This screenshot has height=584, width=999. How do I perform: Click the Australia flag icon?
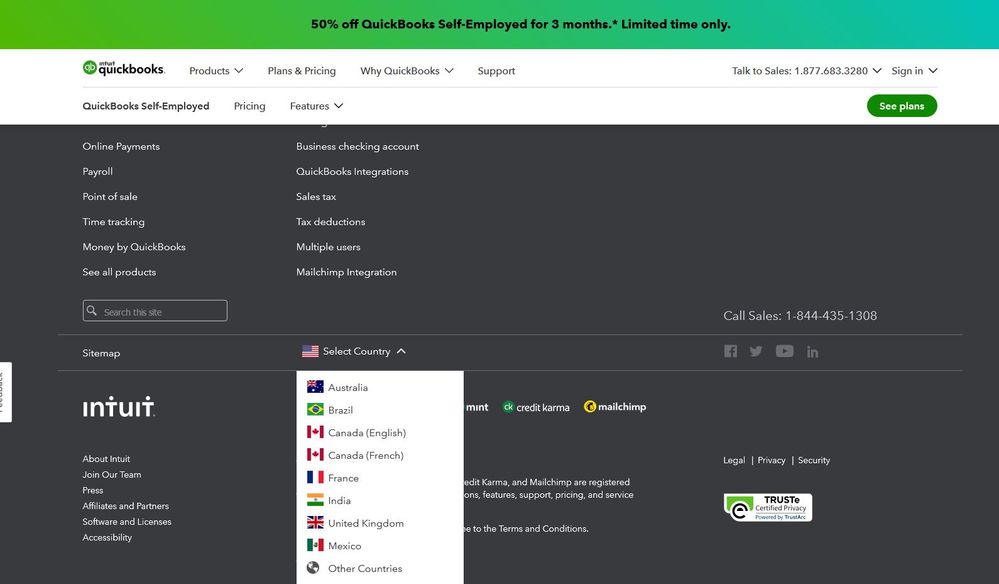pyautogui.click(x=315, y=387)
